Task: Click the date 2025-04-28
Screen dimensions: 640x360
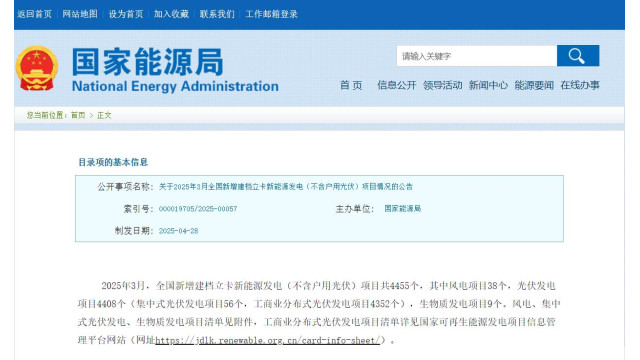Action: point(178,231)
